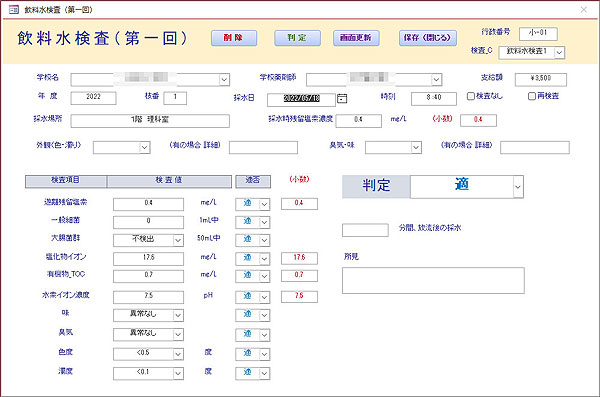Screen dimensions: 600x397
Task: Click the 遊離残留塩素 value field
Action: [148, 204]
